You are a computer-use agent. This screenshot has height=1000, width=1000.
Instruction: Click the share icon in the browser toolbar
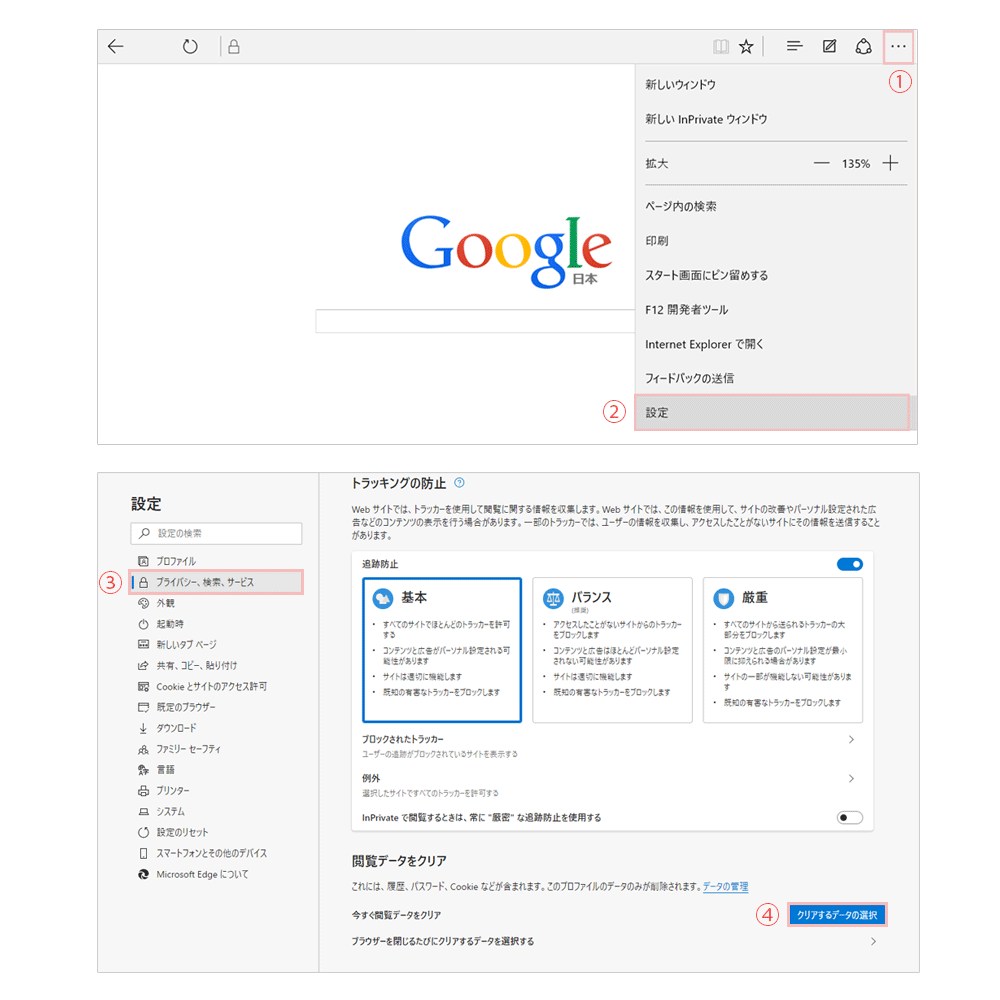864,47
